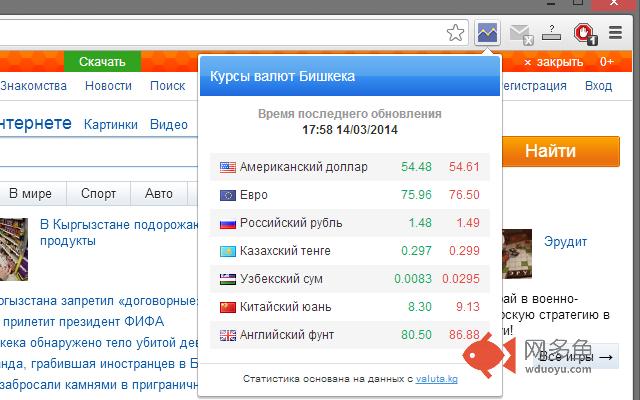
Task: Click the UK flag beside Английский фунт
Action: point(228,335)
